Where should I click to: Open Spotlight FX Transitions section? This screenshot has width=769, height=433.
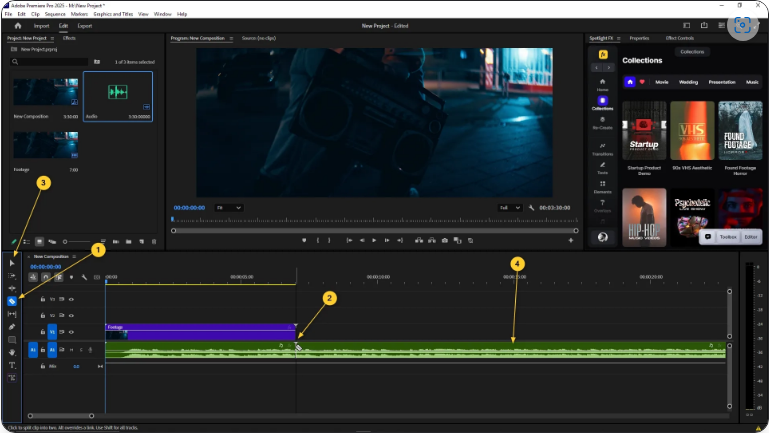602,149
